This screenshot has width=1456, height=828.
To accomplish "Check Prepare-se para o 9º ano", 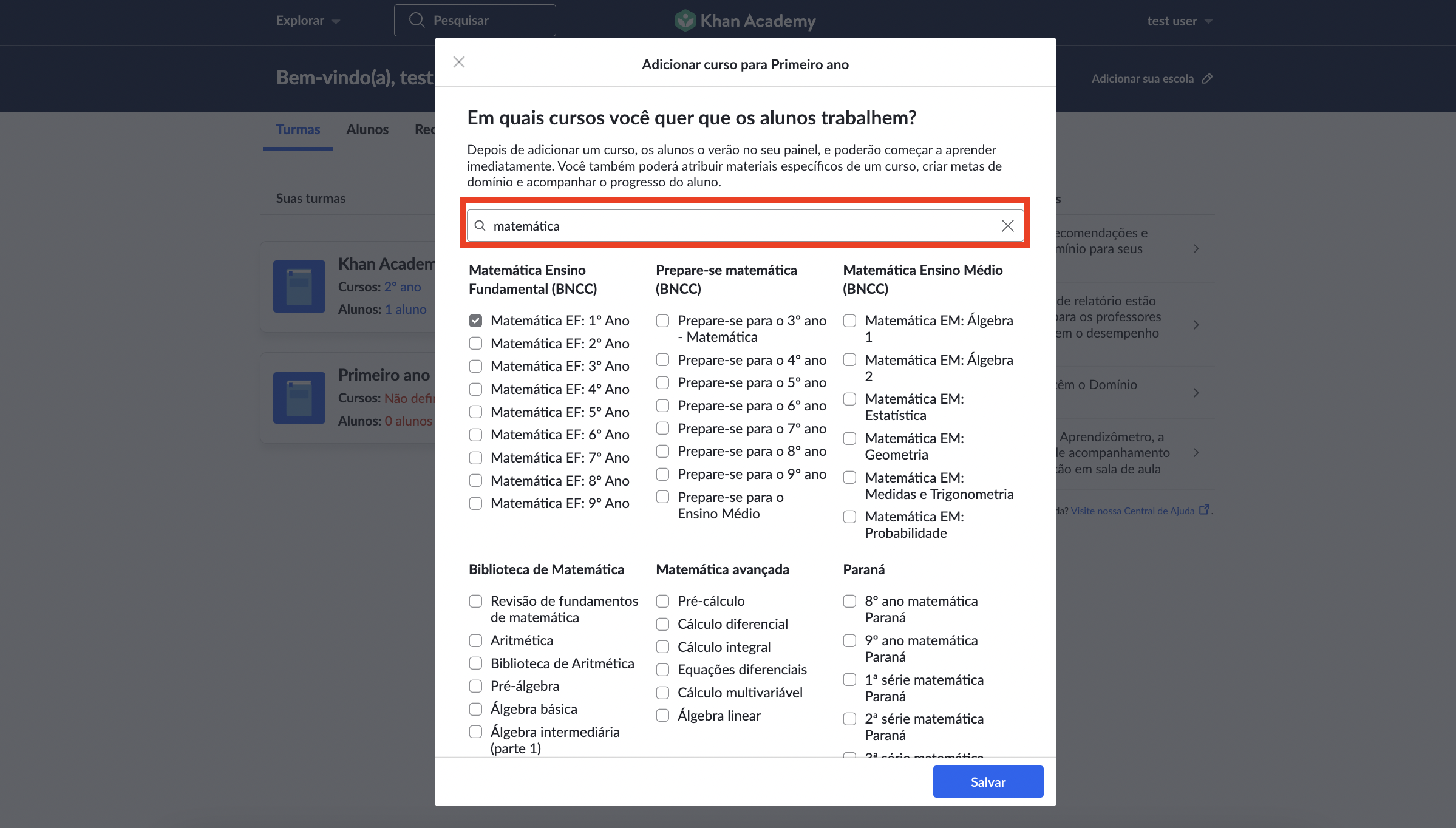I will pyautogui.click(x=662, y=474).
